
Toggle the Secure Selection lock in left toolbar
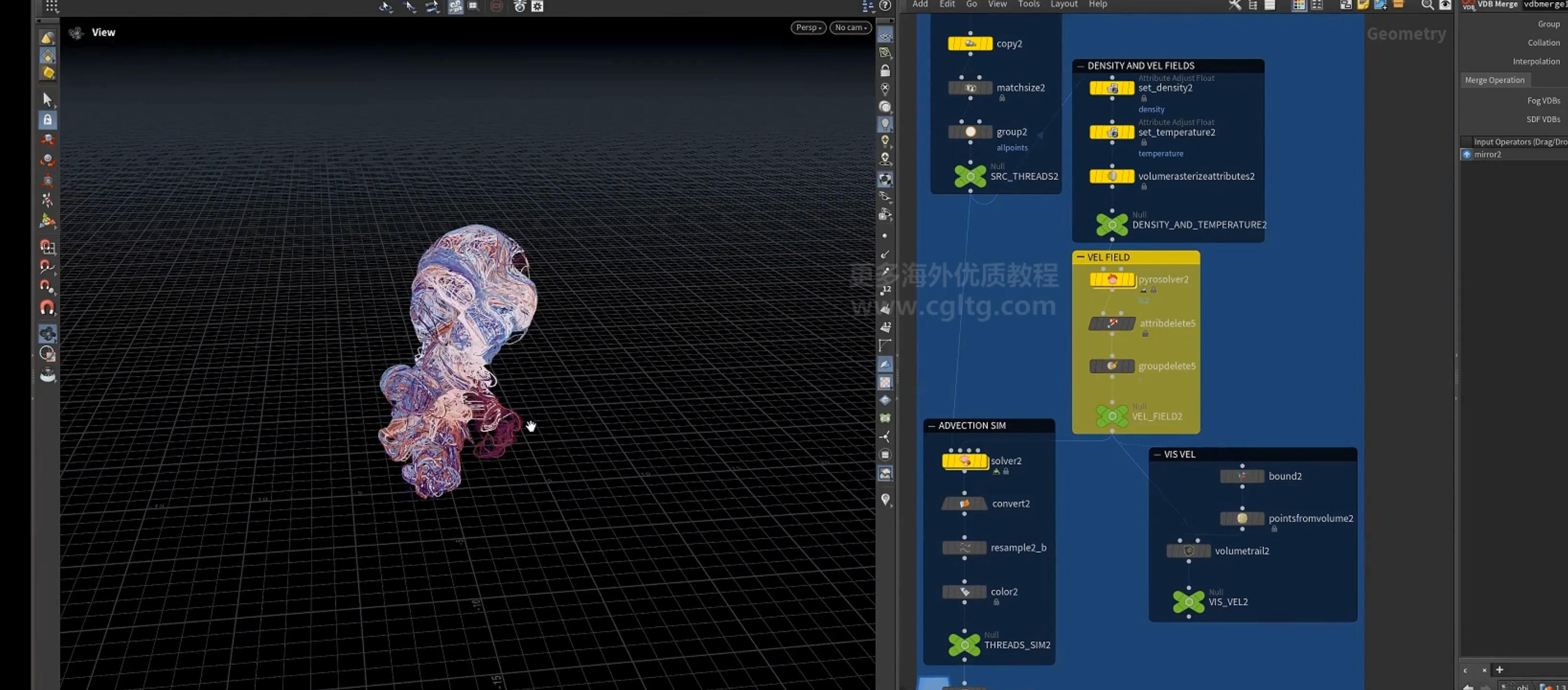click(48, 120)
